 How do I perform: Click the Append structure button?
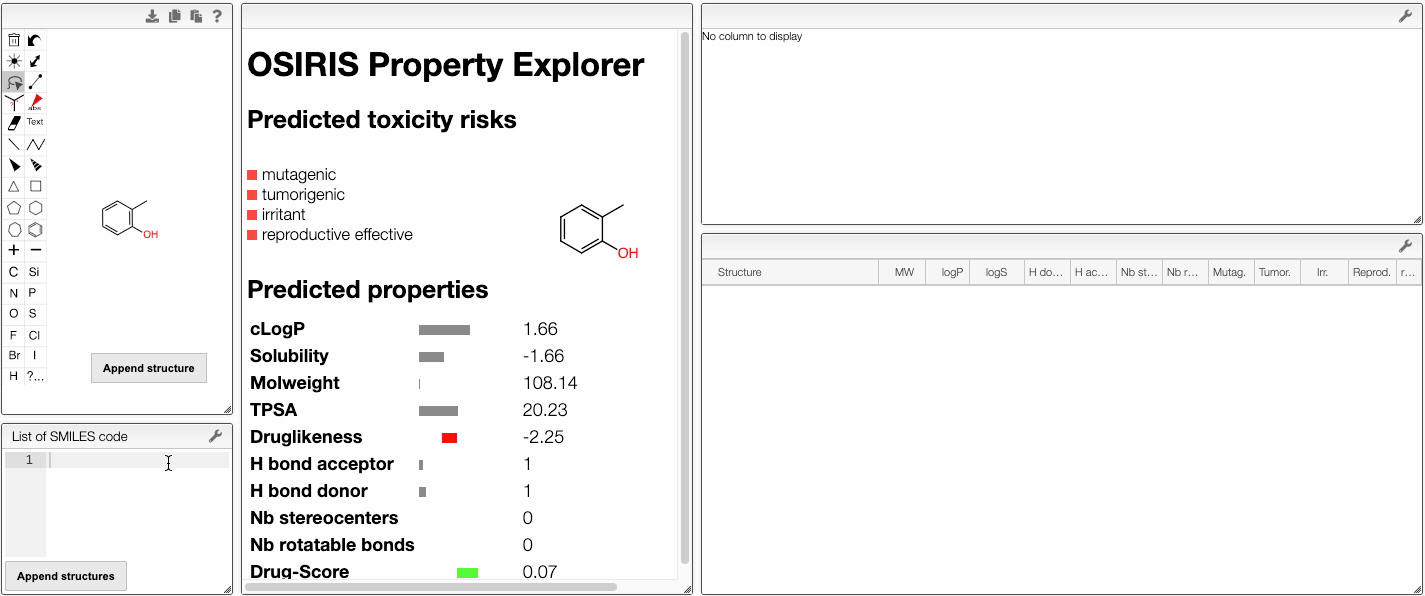coord(149,368)
